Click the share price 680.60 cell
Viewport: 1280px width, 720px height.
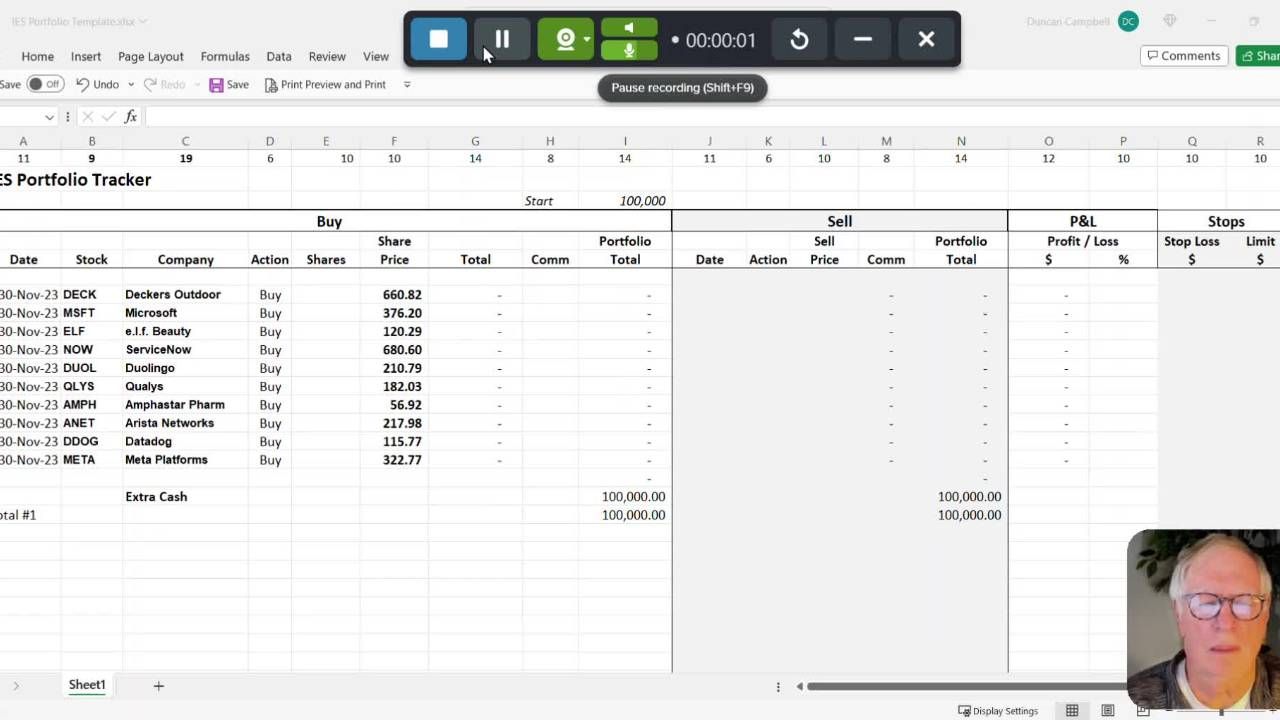[394, 350]
